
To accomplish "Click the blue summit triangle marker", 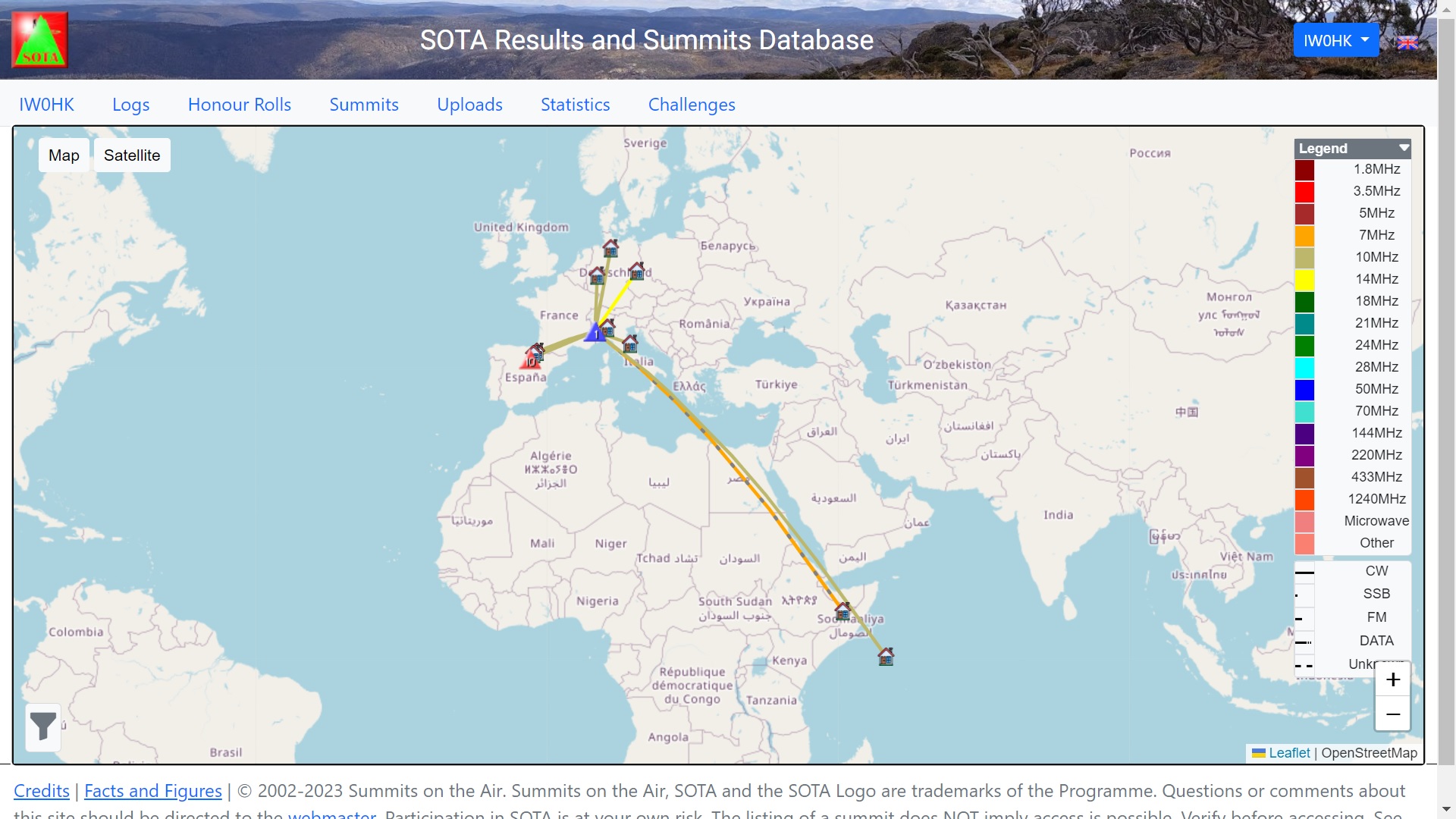I will [x=595, y=332].
